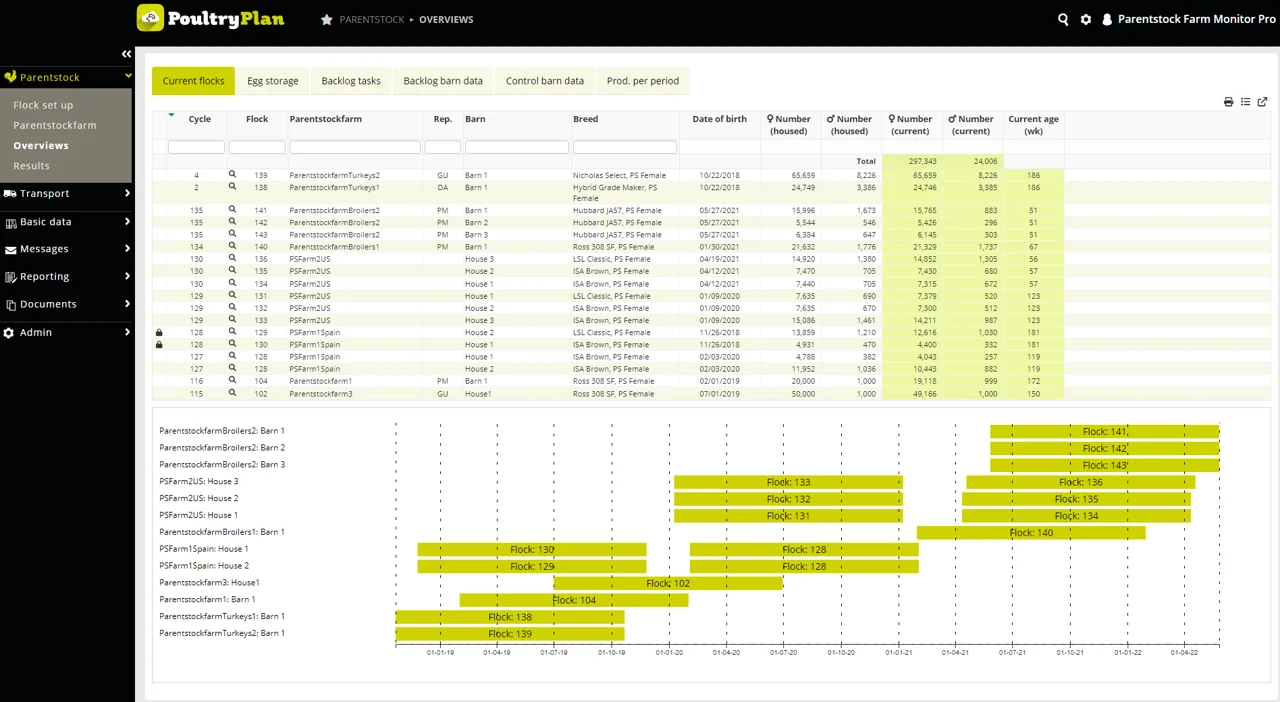Click the Flock: 140 timeline bar
This screenshot has width=1280, height=702.
[1030, 533]
